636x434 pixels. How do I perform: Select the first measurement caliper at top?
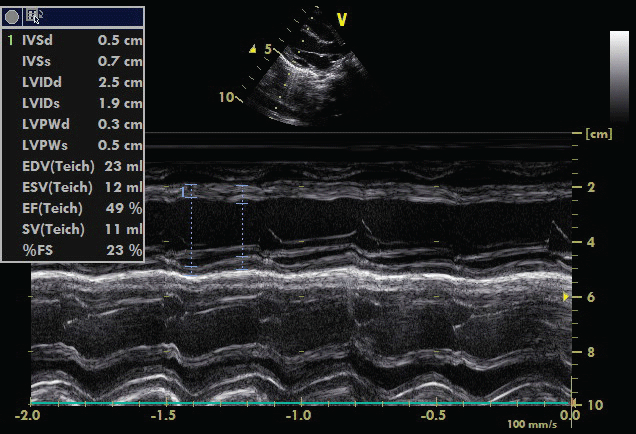click(x=189, y=187)
